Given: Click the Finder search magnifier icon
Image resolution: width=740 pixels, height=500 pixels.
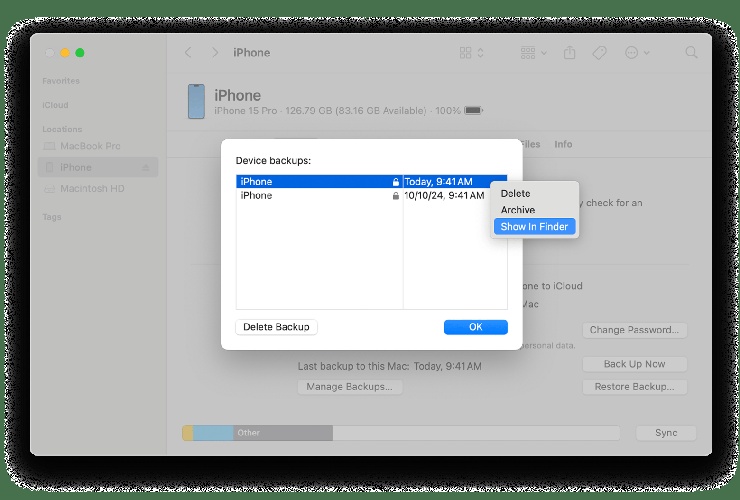Looking at the screenshot, I should pyautogui.click(x=691, y=52).
